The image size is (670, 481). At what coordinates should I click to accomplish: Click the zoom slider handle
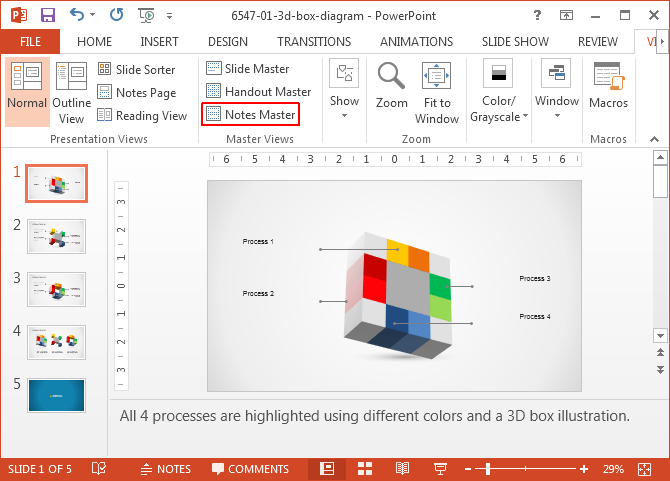pyautogui.click(x=488, y=469)
